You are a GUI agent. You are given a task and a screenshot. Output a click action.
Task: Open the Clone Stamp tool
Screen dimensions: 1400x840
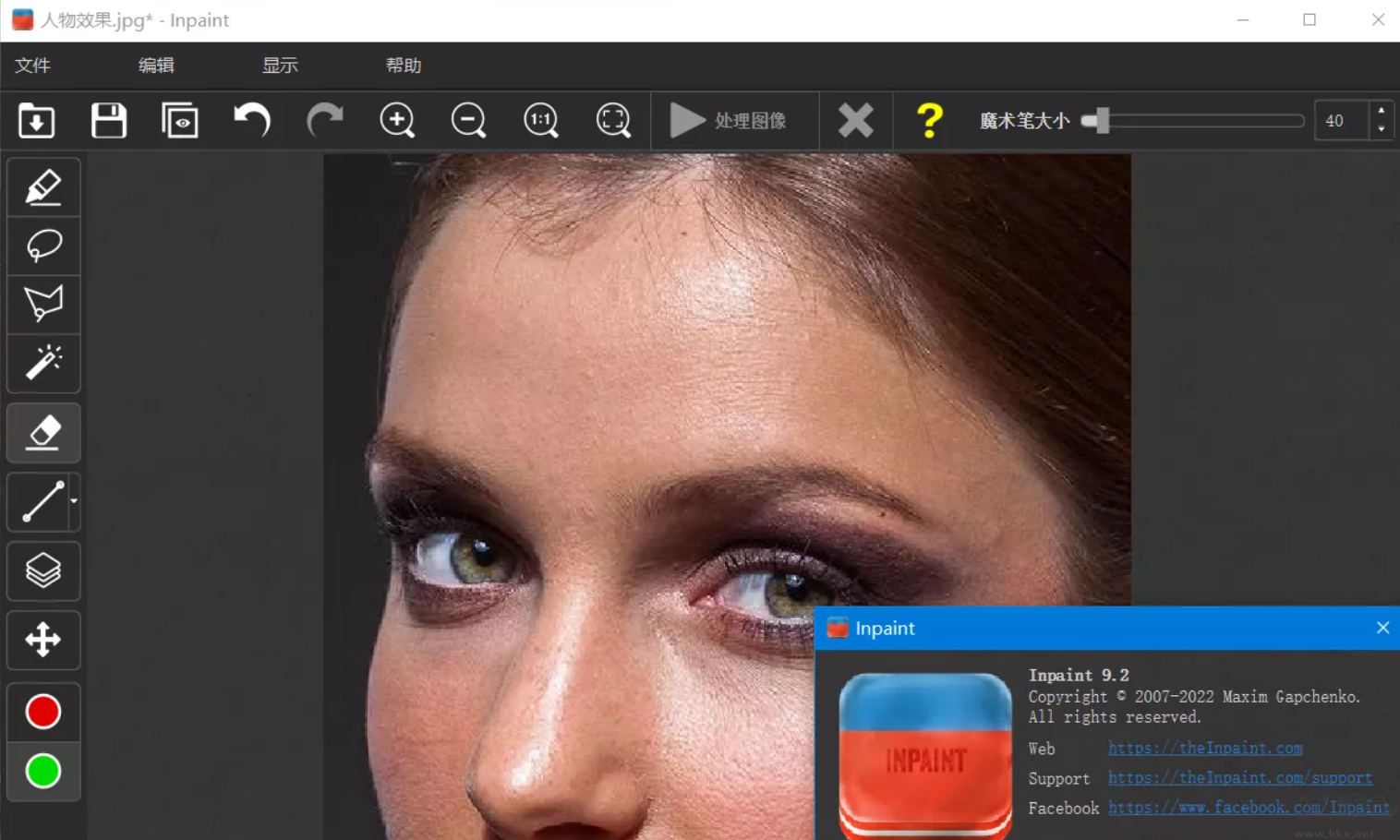43,570
